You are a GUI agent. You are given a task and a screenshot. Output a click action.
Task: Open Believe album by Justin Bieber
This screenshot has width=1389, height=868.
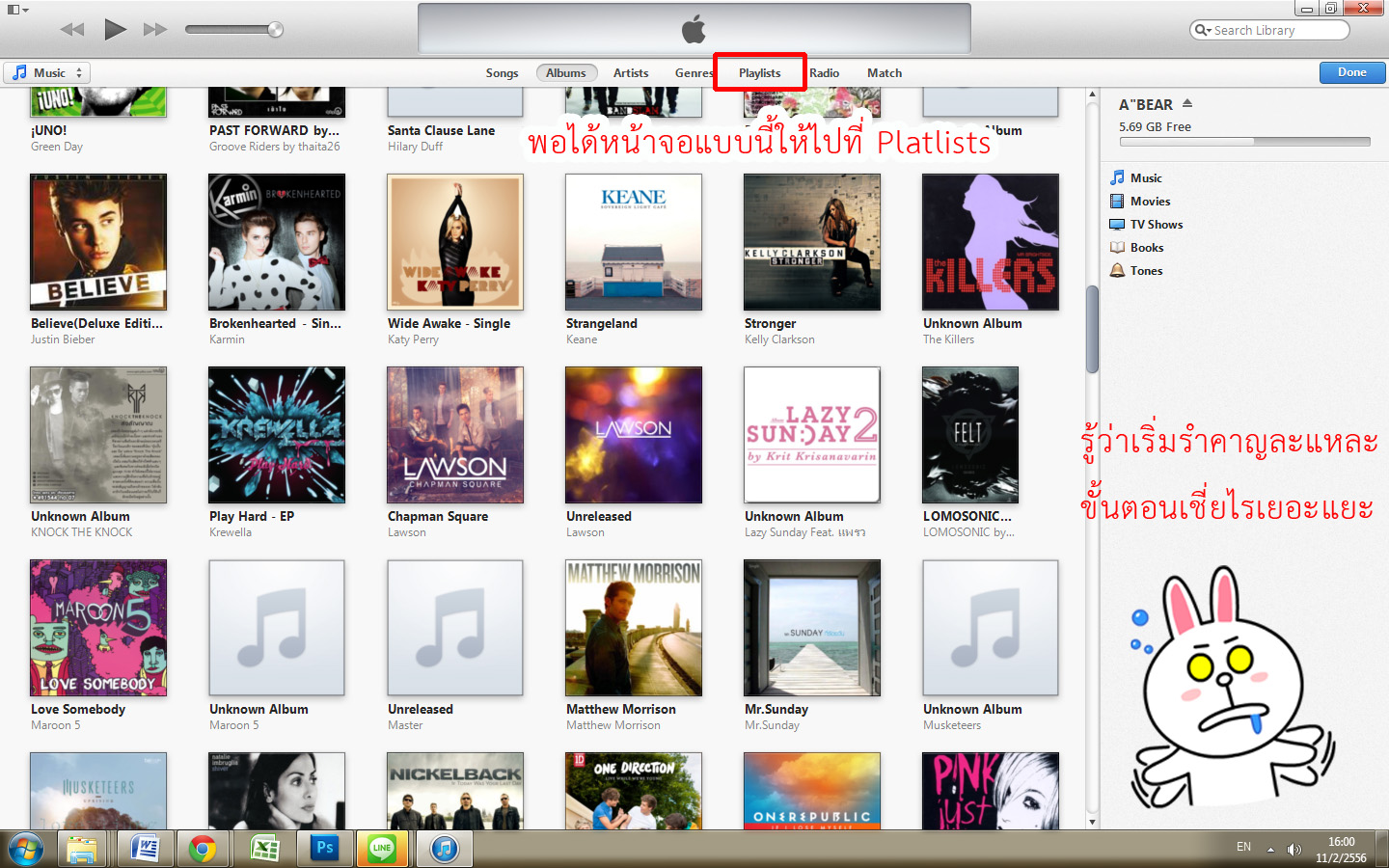[x=98, y=242]
